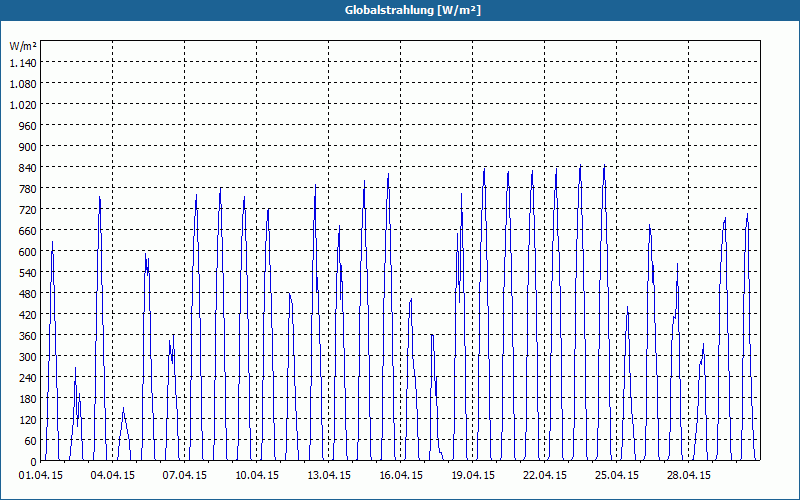This screenshot has height=500, width=800.
Task: Click the 240 y-axis value
Action: [29, 378]
